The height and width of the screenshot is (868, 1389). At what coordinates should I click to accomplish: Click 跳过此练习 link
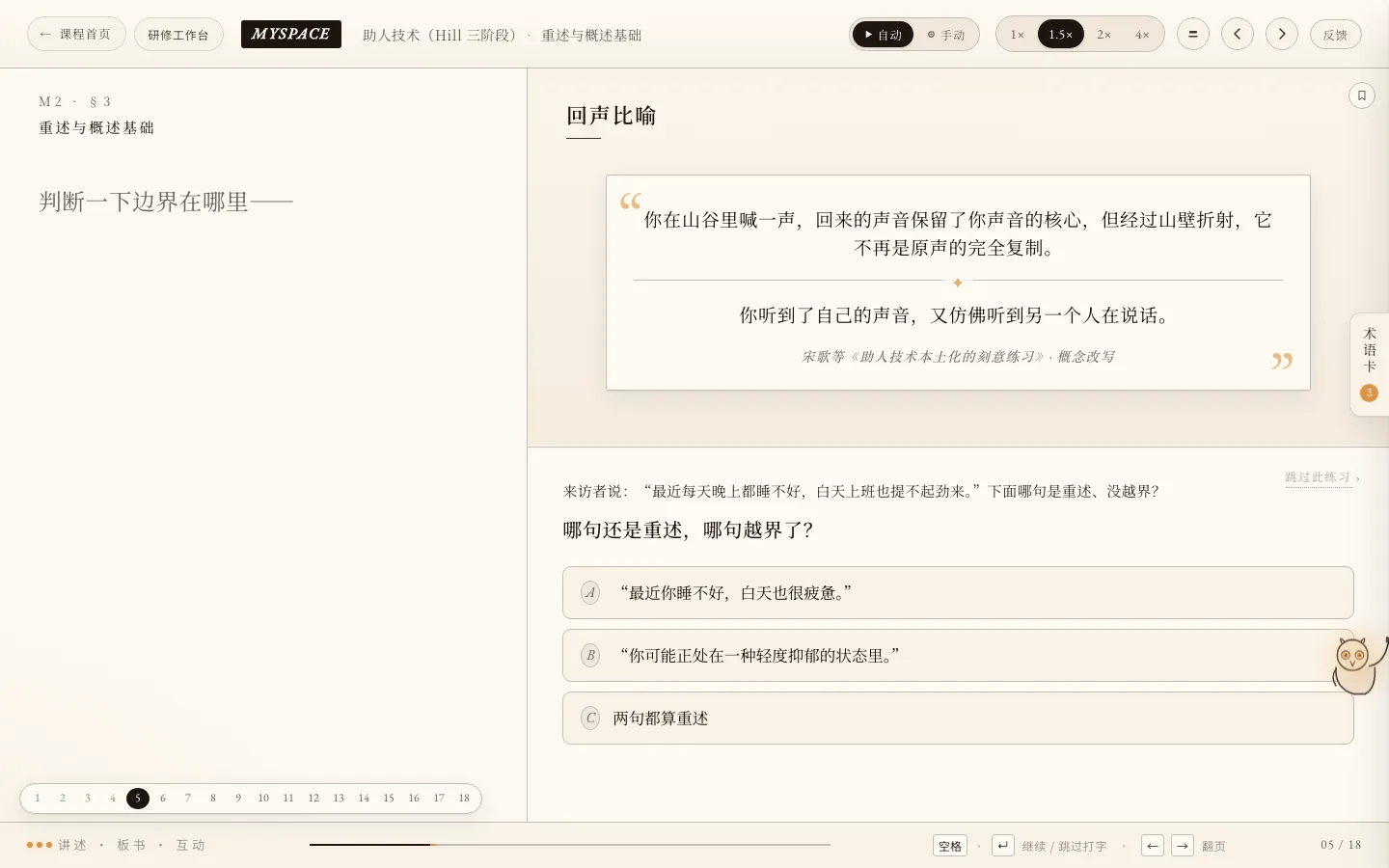click(1321, 477)
